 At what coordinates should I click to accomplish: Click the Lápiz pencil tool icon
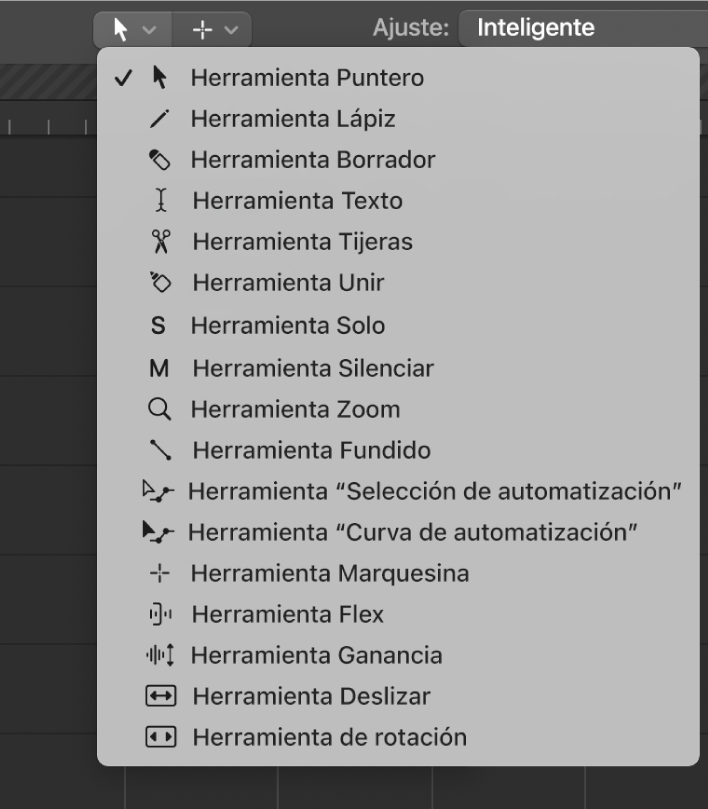click(160, 119)
